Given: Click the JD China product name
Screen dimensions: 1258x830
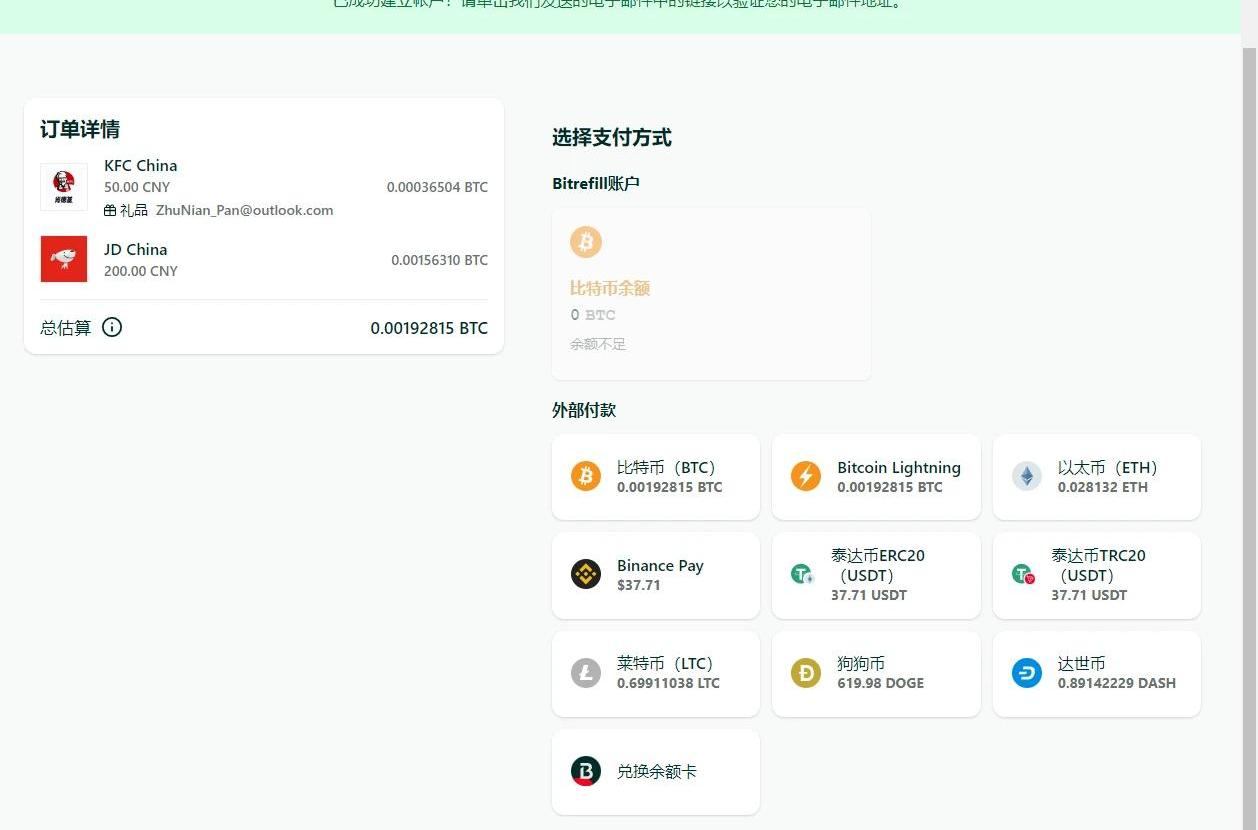Looking at the screenshot, I should coord(136,250).
